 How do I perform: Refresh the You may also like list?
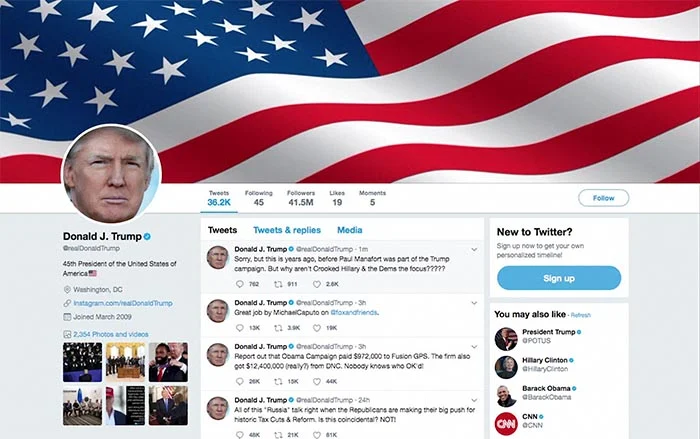(x=581, y=315)
